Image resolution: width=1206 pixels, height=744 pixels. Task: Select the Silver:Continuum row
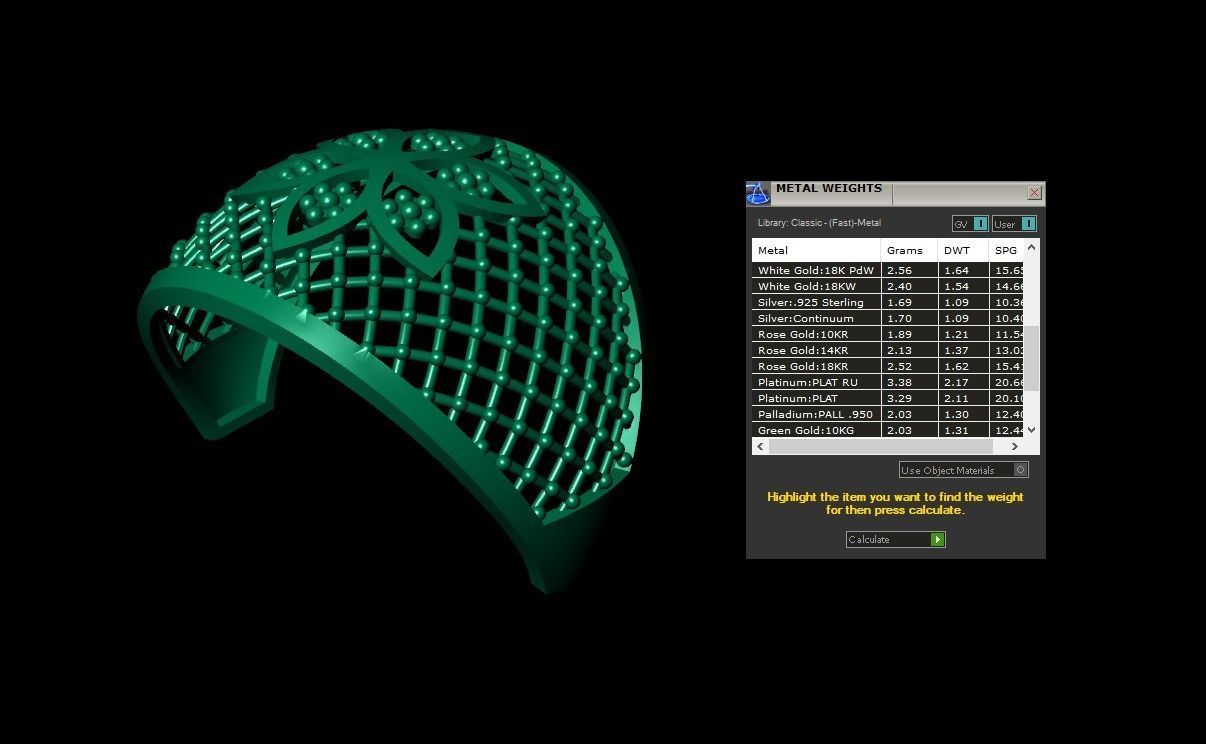point(888,319)
